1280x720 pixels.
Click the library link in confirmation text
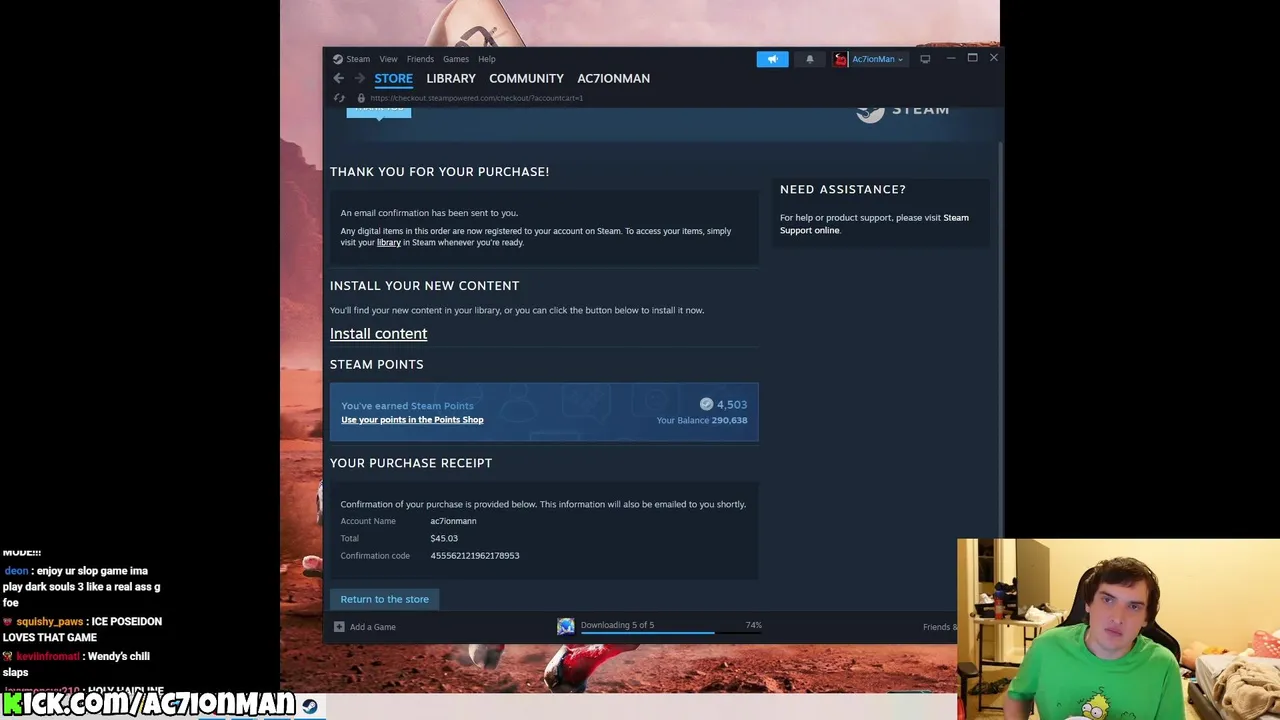click(x=389, y=242)
